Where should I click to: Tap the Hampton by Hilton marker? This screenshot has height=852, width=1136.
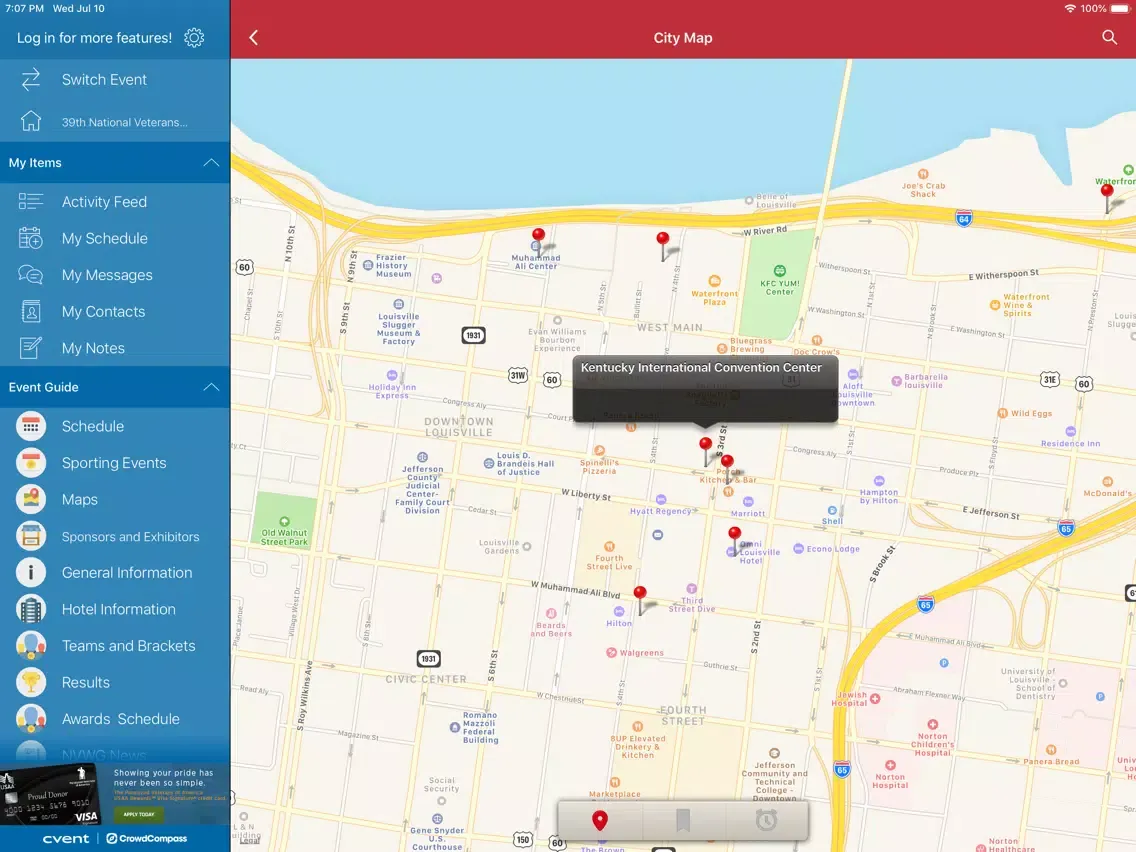(x=879, y=481)
